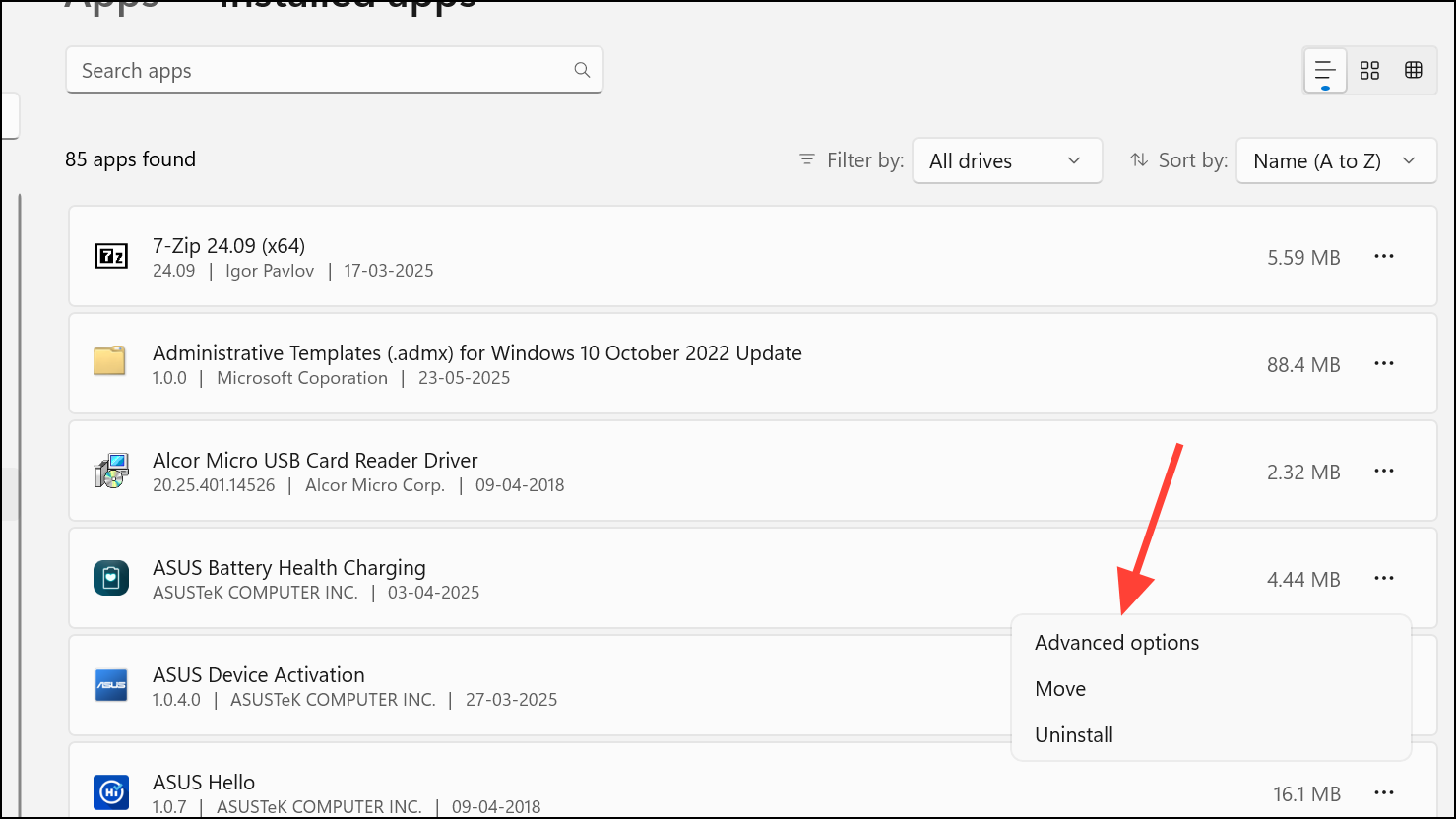The height and width of the screenshot is (819, 1456).
Task: Open the Sort by Name dropdown
Action: click(x=1335, y=160)
